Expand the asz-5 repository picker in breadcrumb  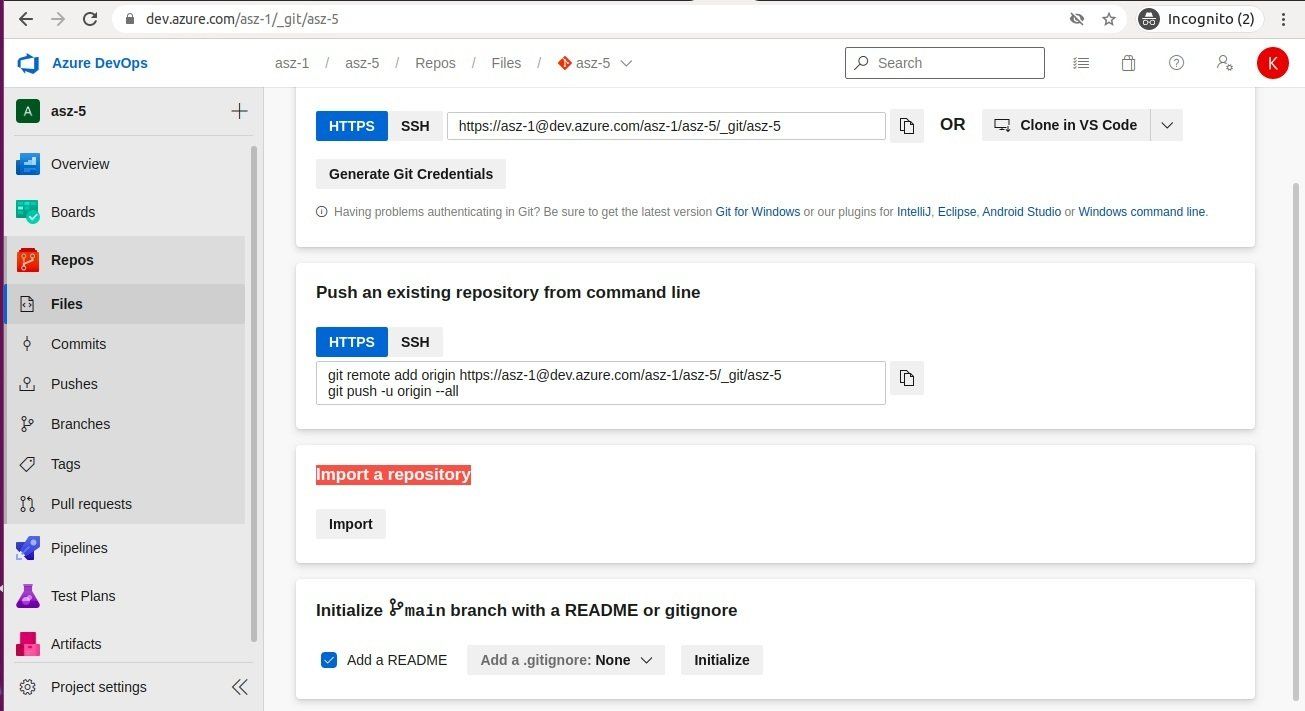coord(627,63)
